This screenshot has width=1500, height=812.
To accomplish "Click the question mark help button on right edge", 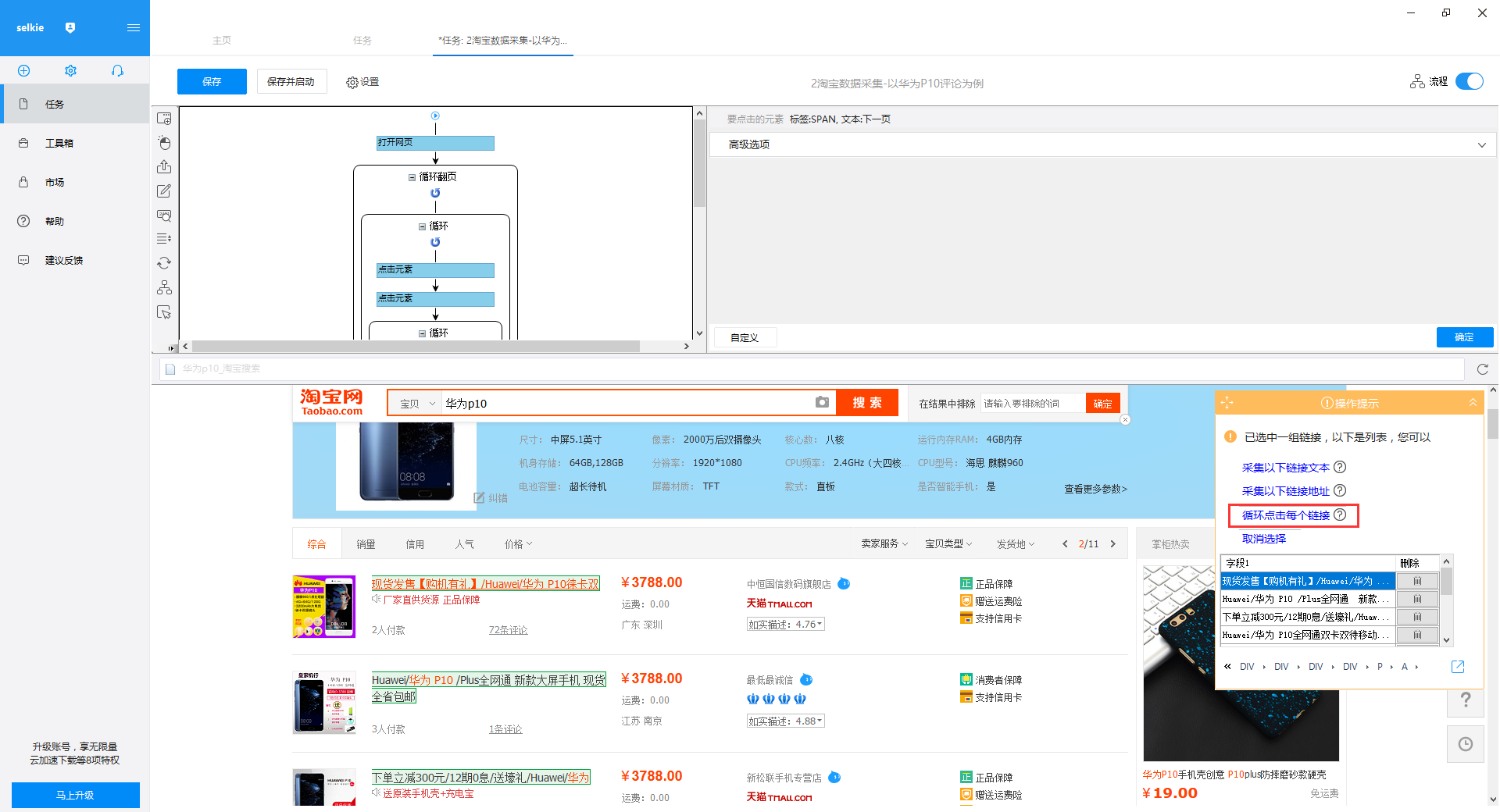I will tap(1466, 700).
